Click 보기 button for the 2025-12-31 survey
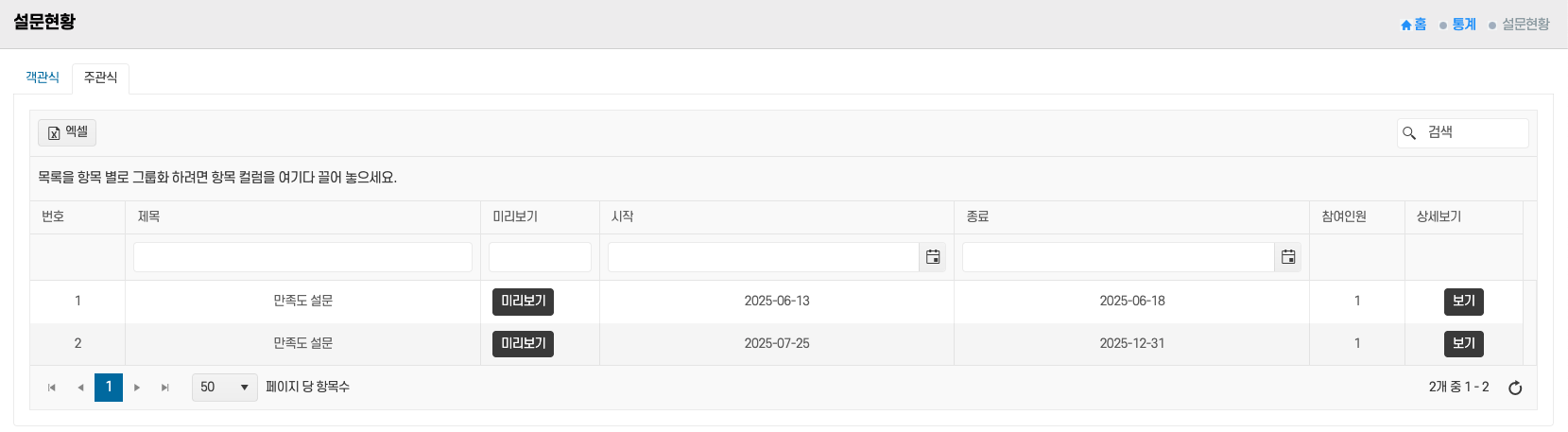This screenshot has height=432, width=1568. tap(1463, 344)
